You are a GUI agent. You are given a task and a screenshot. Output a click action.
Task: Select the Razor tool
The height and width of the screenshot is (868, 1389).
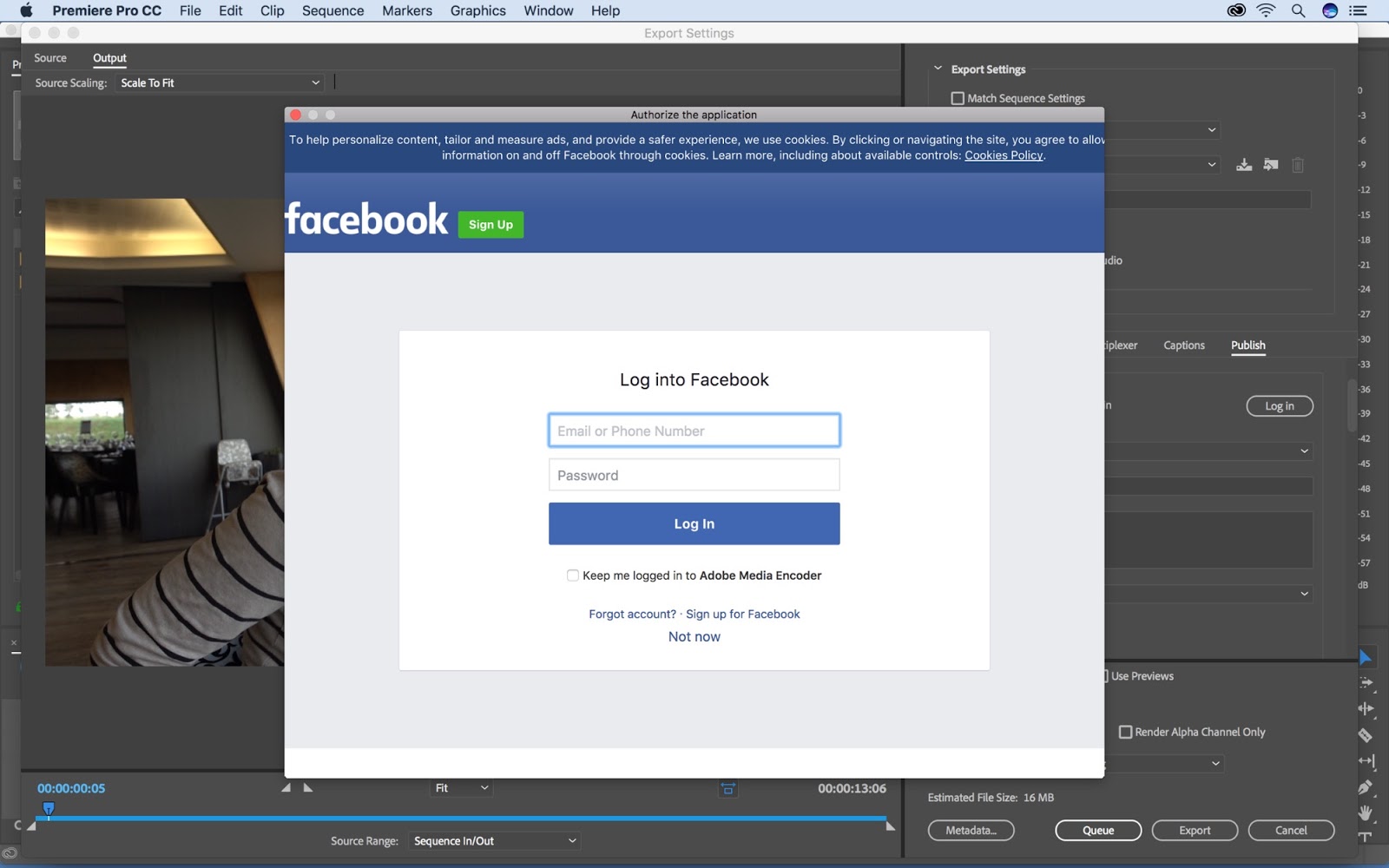coord(1366,735)
